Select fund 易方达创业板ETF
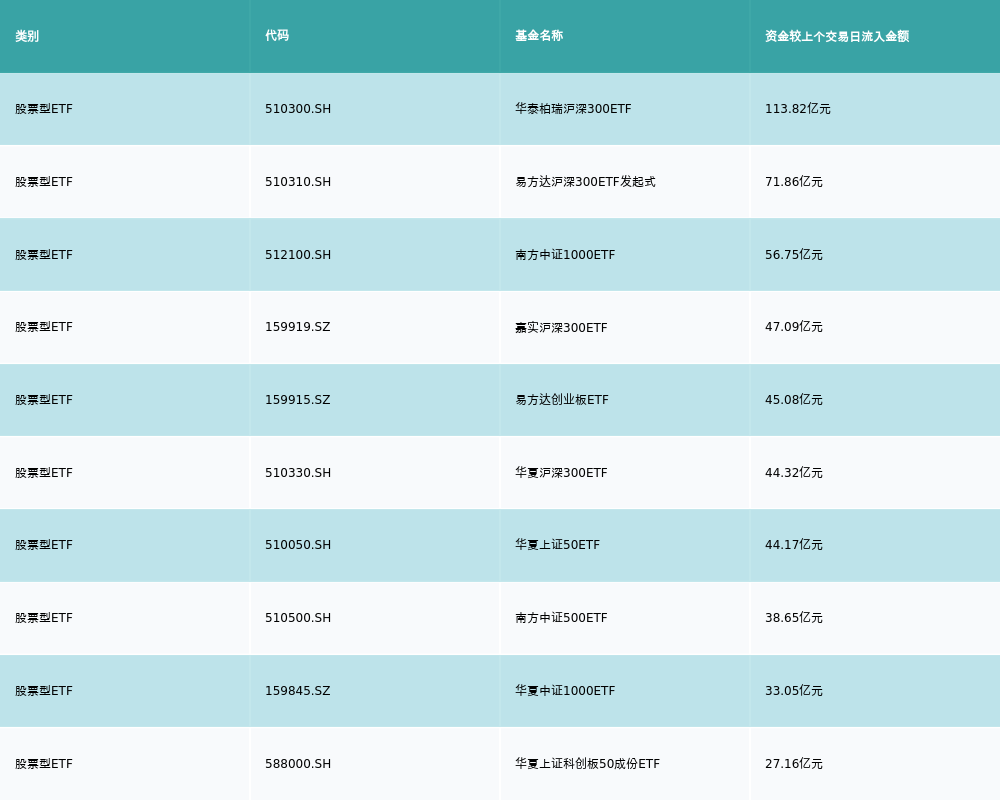 562,400
